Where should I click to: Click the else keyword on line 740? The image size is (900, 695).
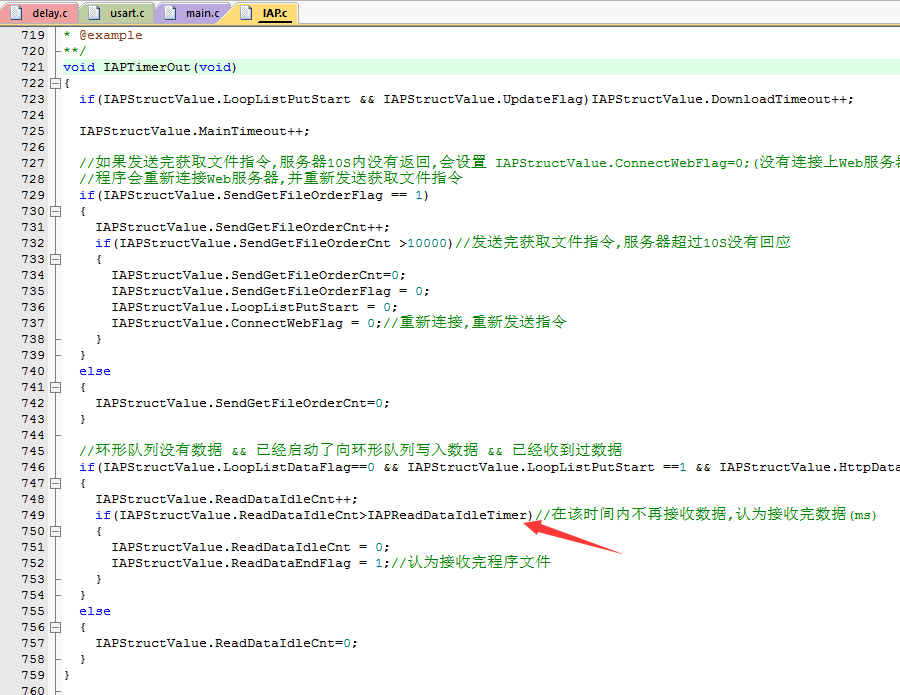pyautogui.click(x=95, y=371)
